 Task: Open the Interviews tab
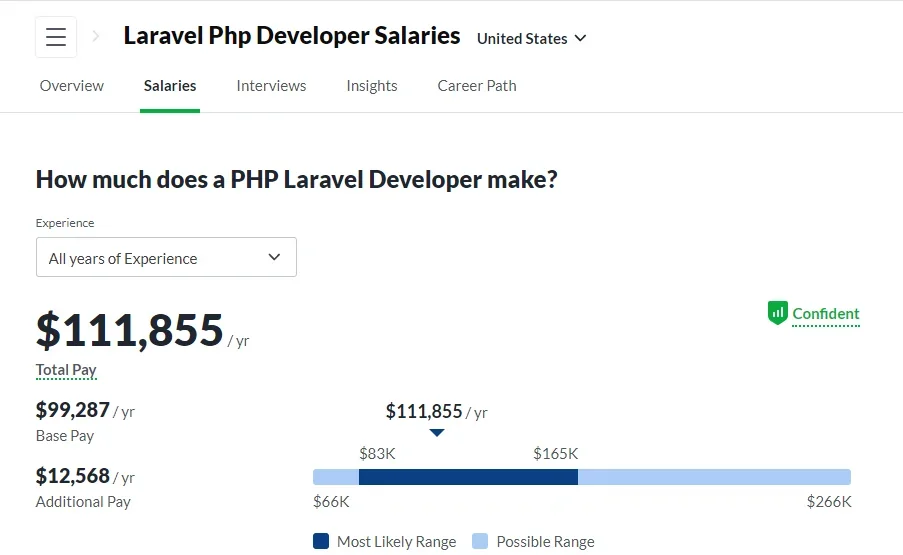271,86
